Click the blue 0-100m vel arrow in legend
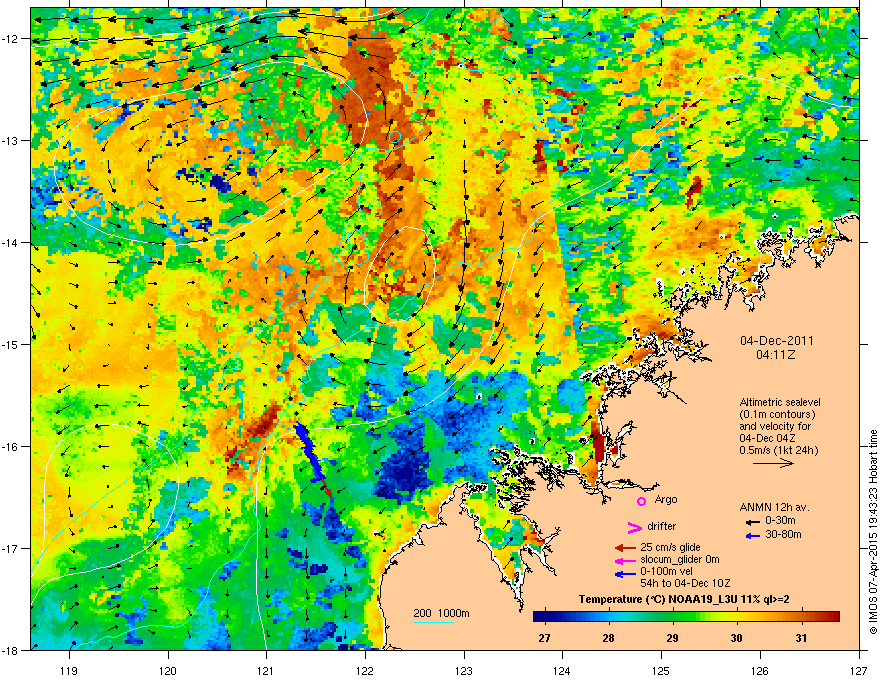The height and width of the screenshot is (680, 880). pos(625,573)
